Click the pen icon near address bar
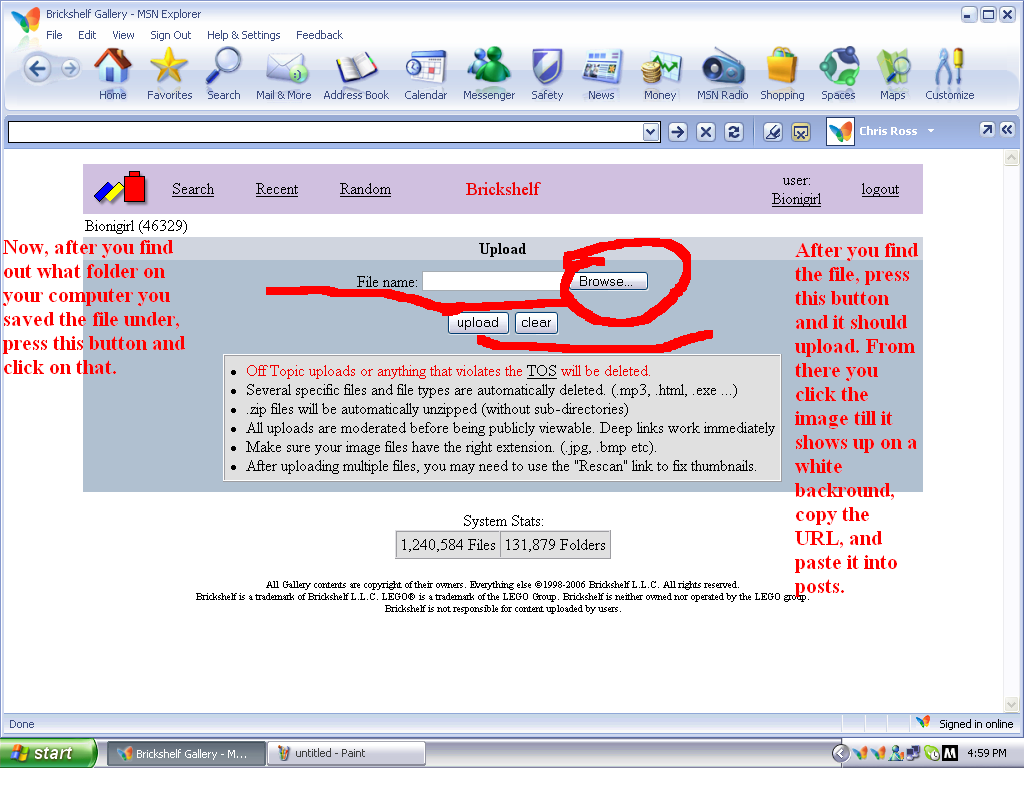Screen dimensions: 1024x793 pos(773,133)
